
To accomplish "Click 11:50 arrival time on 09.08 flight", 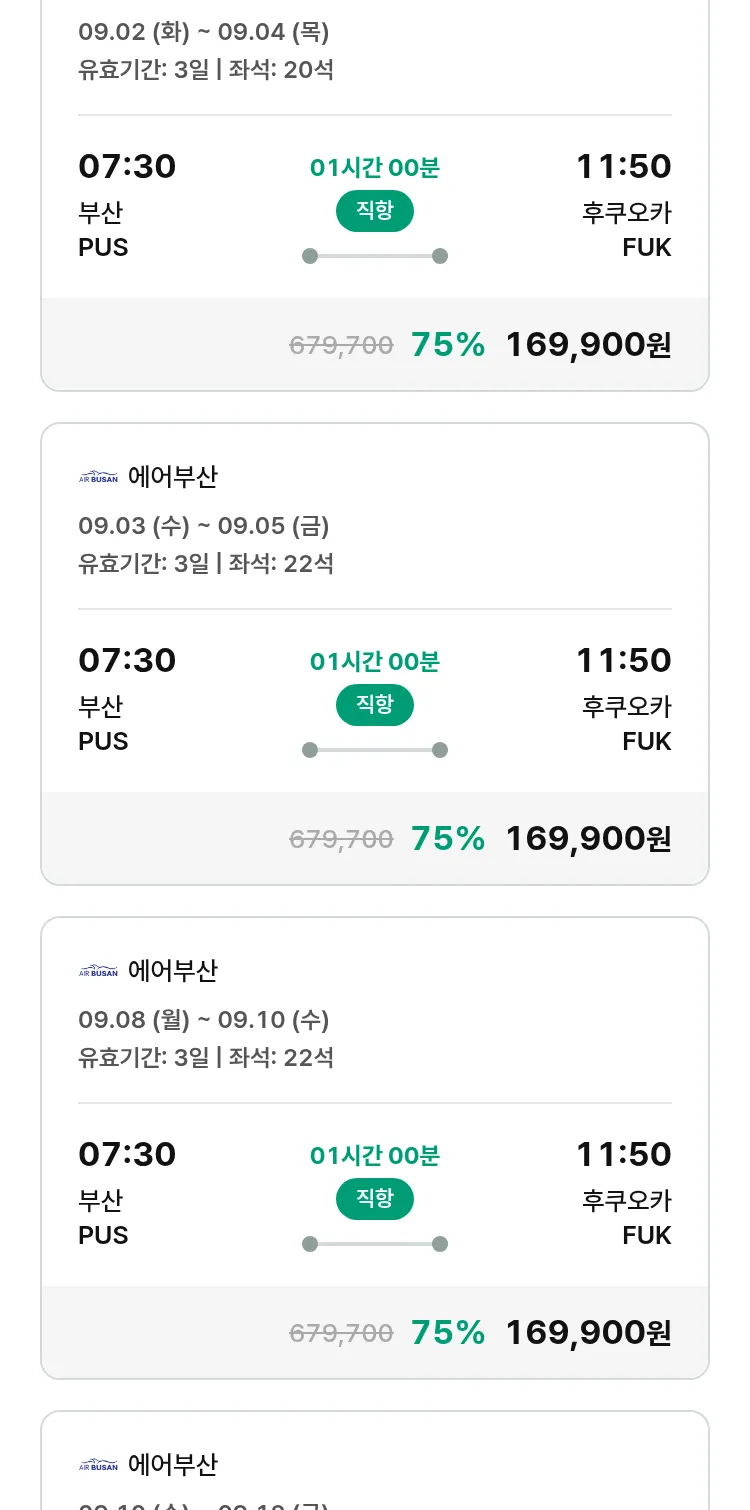I will click(623, 1155).
